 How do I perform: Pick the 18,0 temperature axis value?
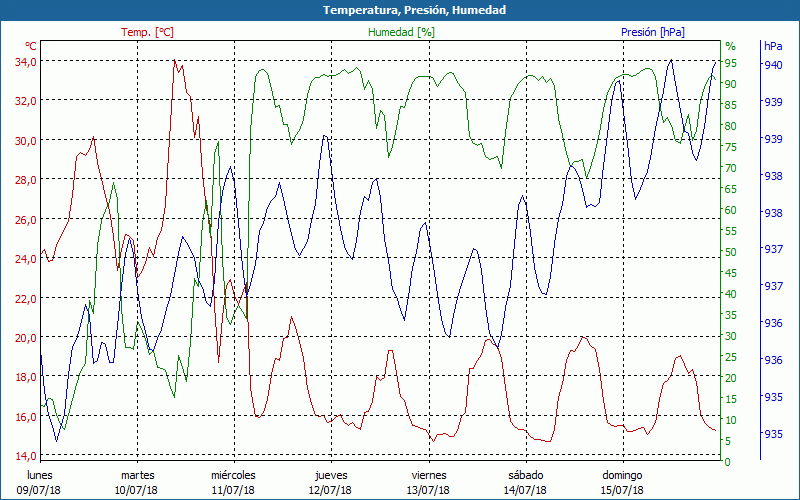tap(26, 378)
